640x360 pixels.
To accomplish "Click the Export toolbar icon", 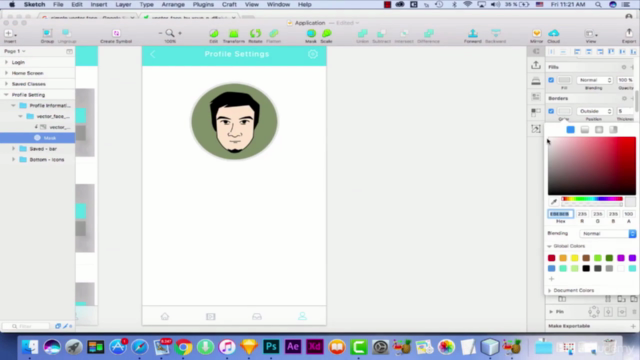I will 629,33.
